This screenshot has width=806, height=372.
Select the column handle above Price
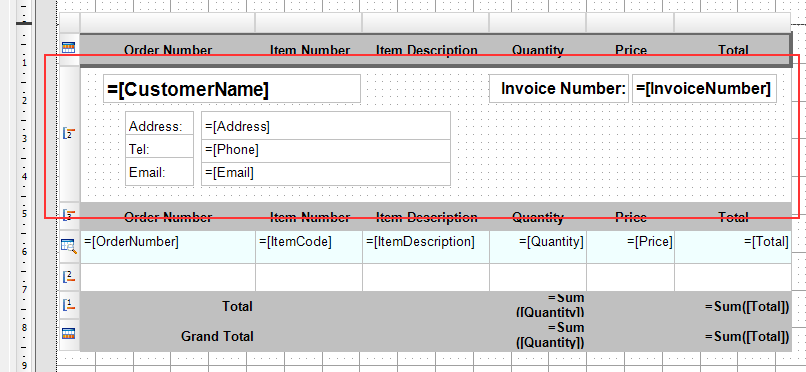tap(630, 23)
